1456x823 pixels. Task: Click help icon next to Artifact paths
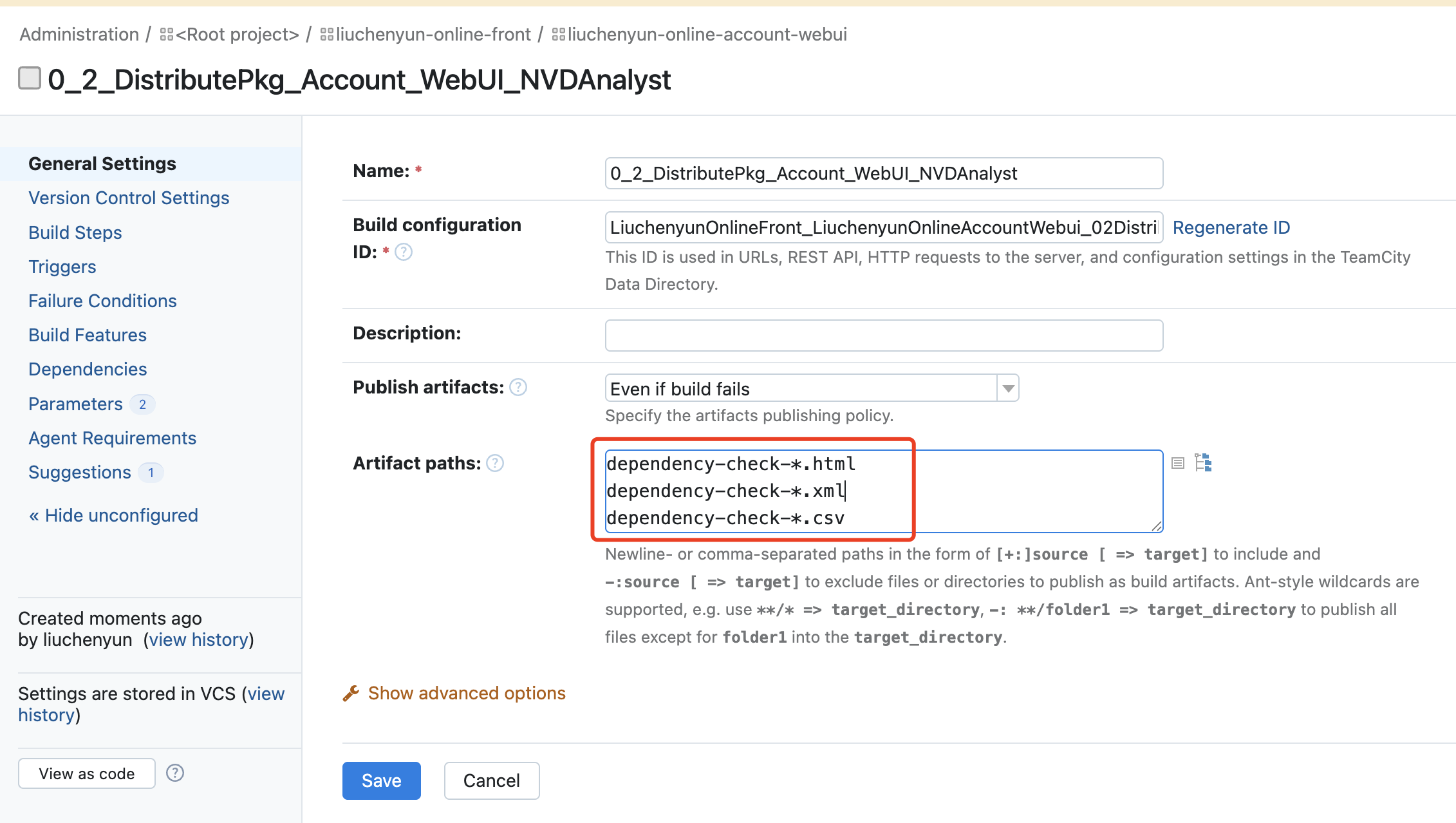[495, 463]
